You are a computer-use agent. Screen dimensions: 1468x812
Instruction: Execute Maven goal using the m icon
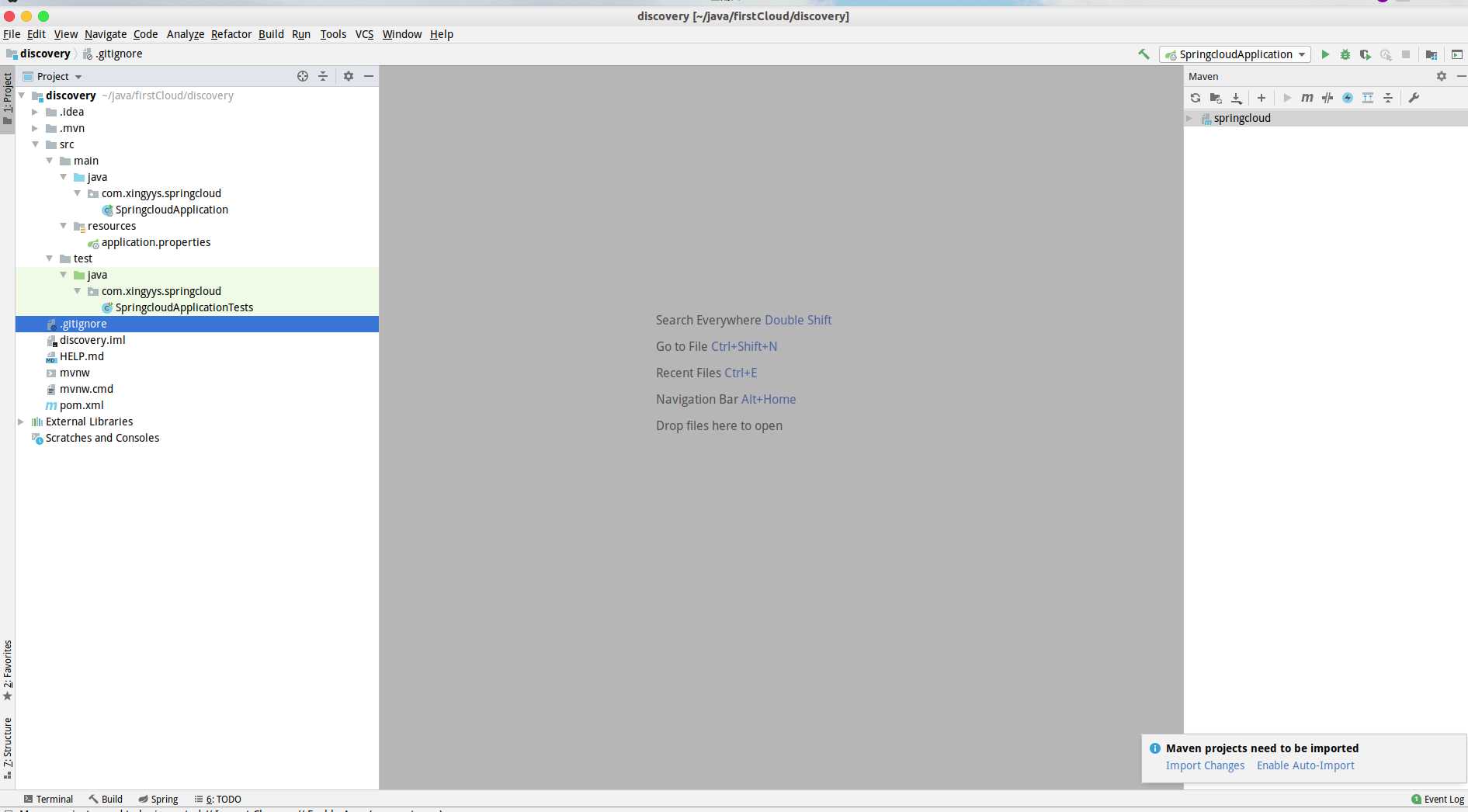pos(1307,98)
